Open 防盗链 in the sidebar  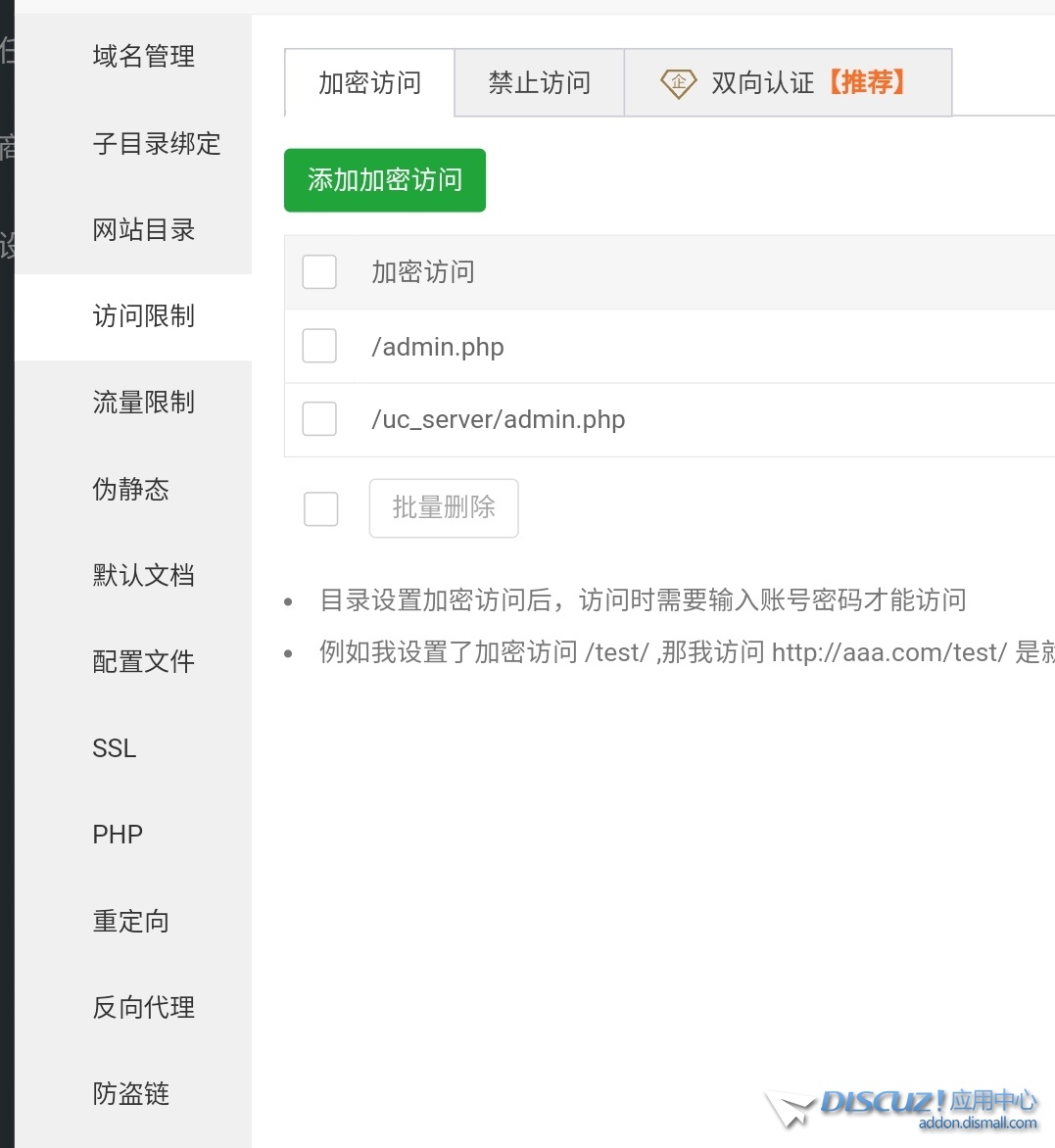point(130,1093)
